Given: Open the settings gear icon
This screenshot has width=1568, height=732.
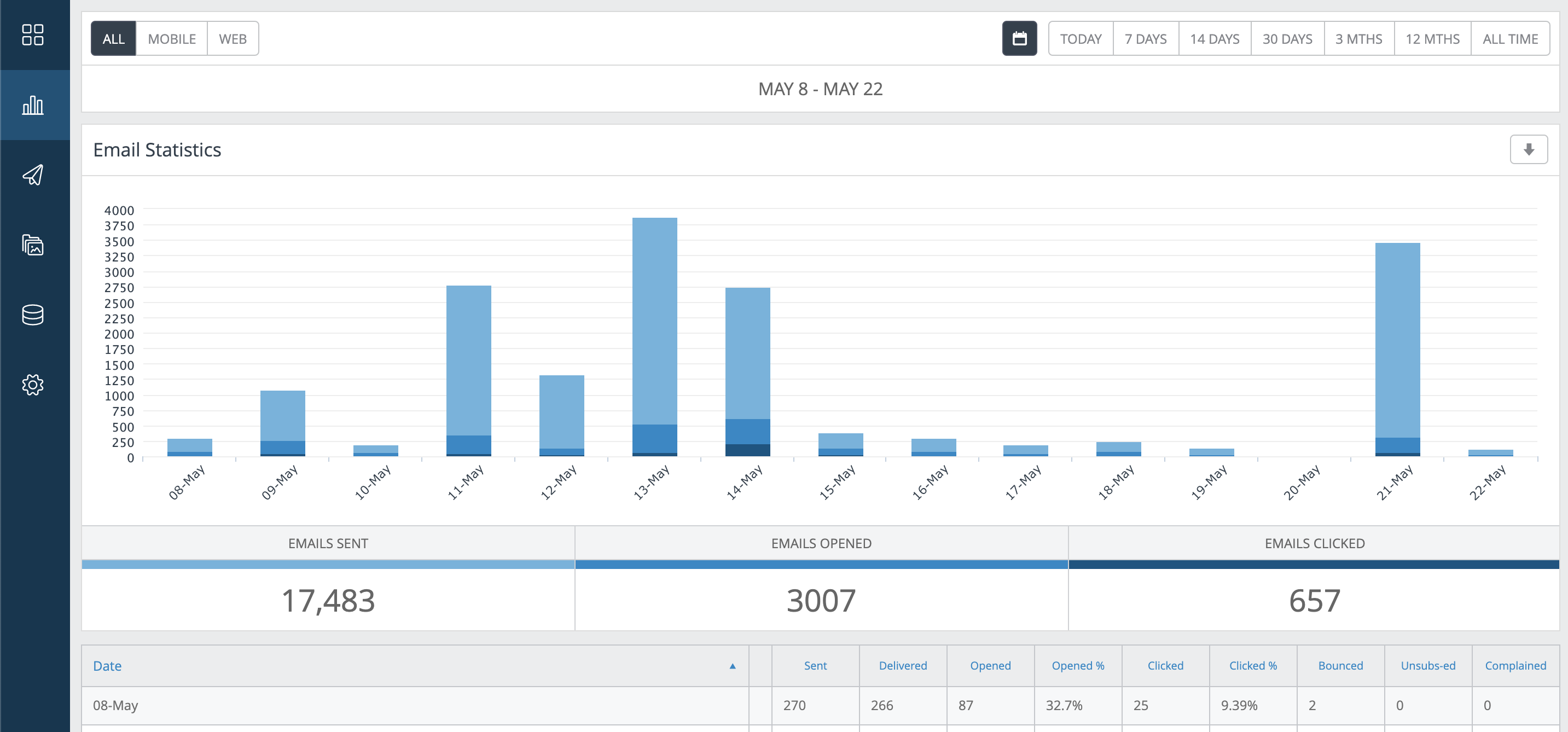Looking at the screenshot, I should tap(33, 385).
